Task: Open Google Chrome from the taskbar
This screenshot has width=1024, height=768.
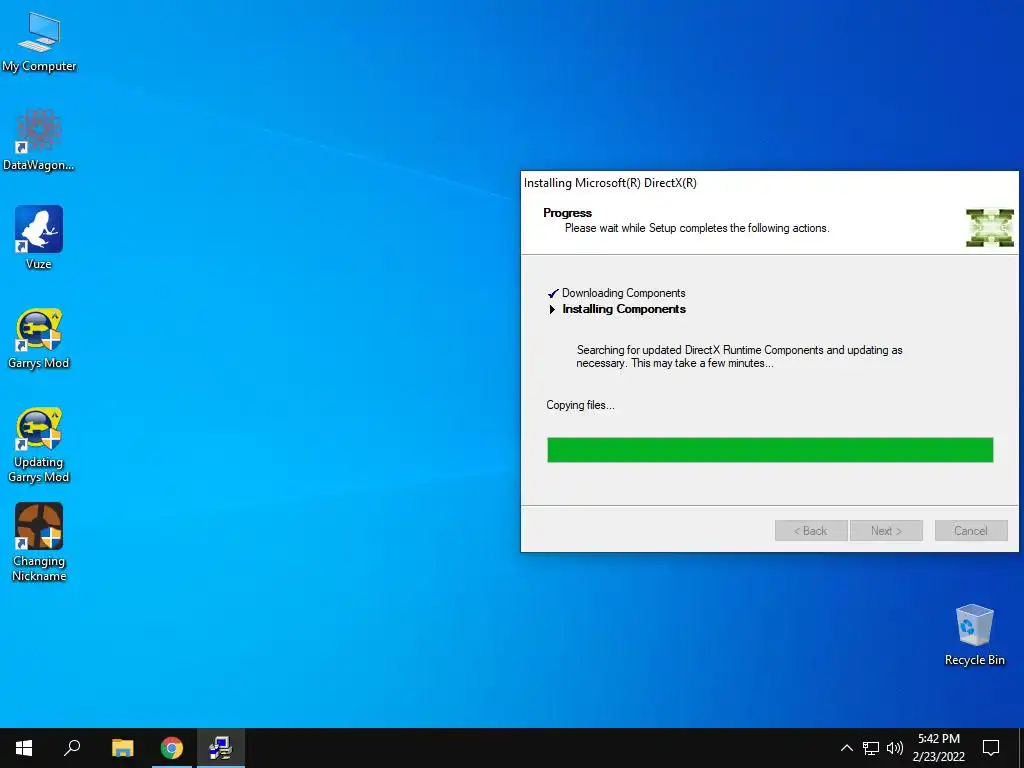Action: [172, 748]
